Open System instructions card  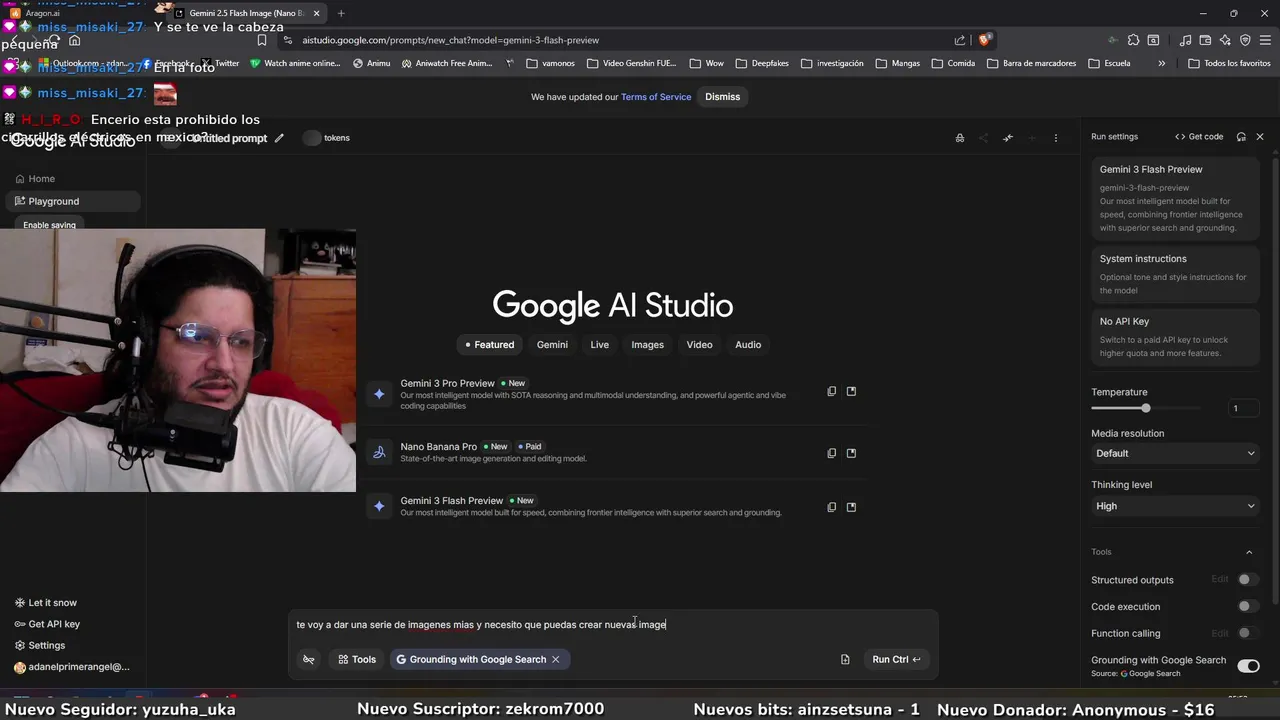pos(1175,273)
